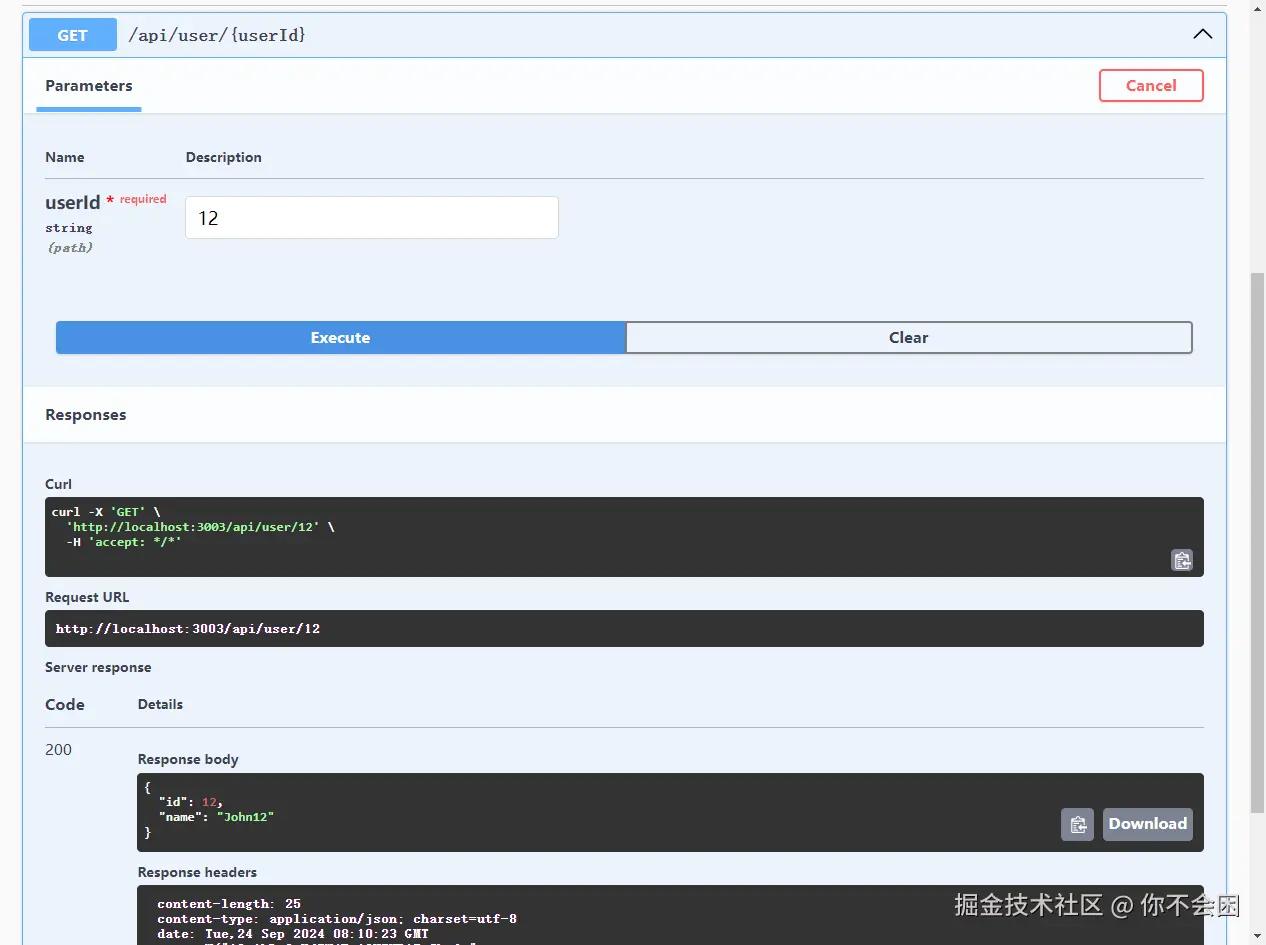Copy the response body to clipboard
This screenshot has height=945, width=1266.
[x=1077, y=824]
